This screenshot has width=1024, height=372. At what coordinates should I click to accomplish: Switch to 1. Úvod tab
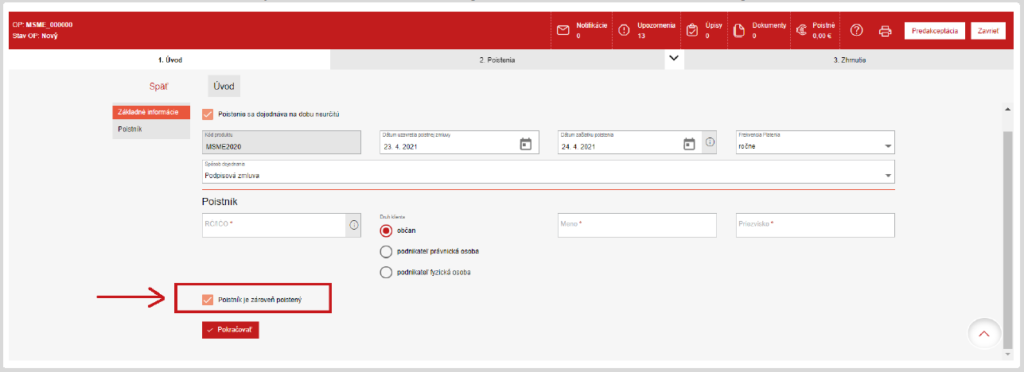click(x=170, y=60)
